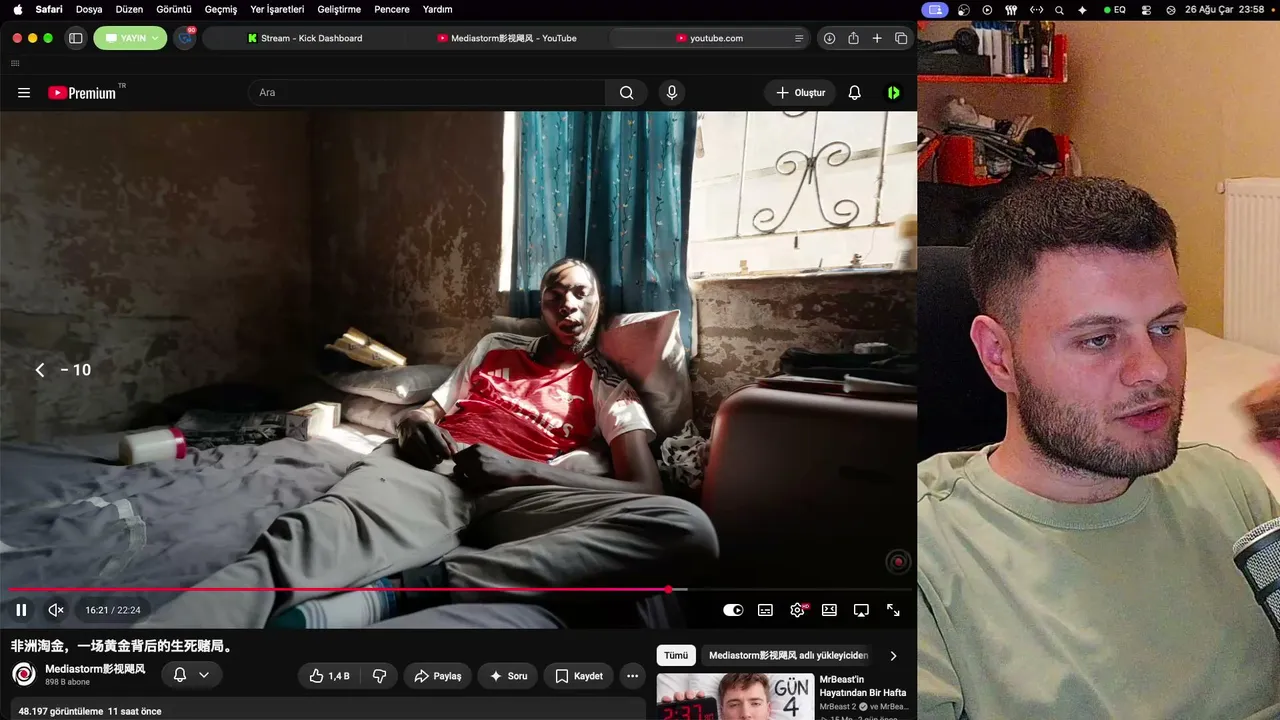Open the reader icon in the address bar

coord(798,38)
